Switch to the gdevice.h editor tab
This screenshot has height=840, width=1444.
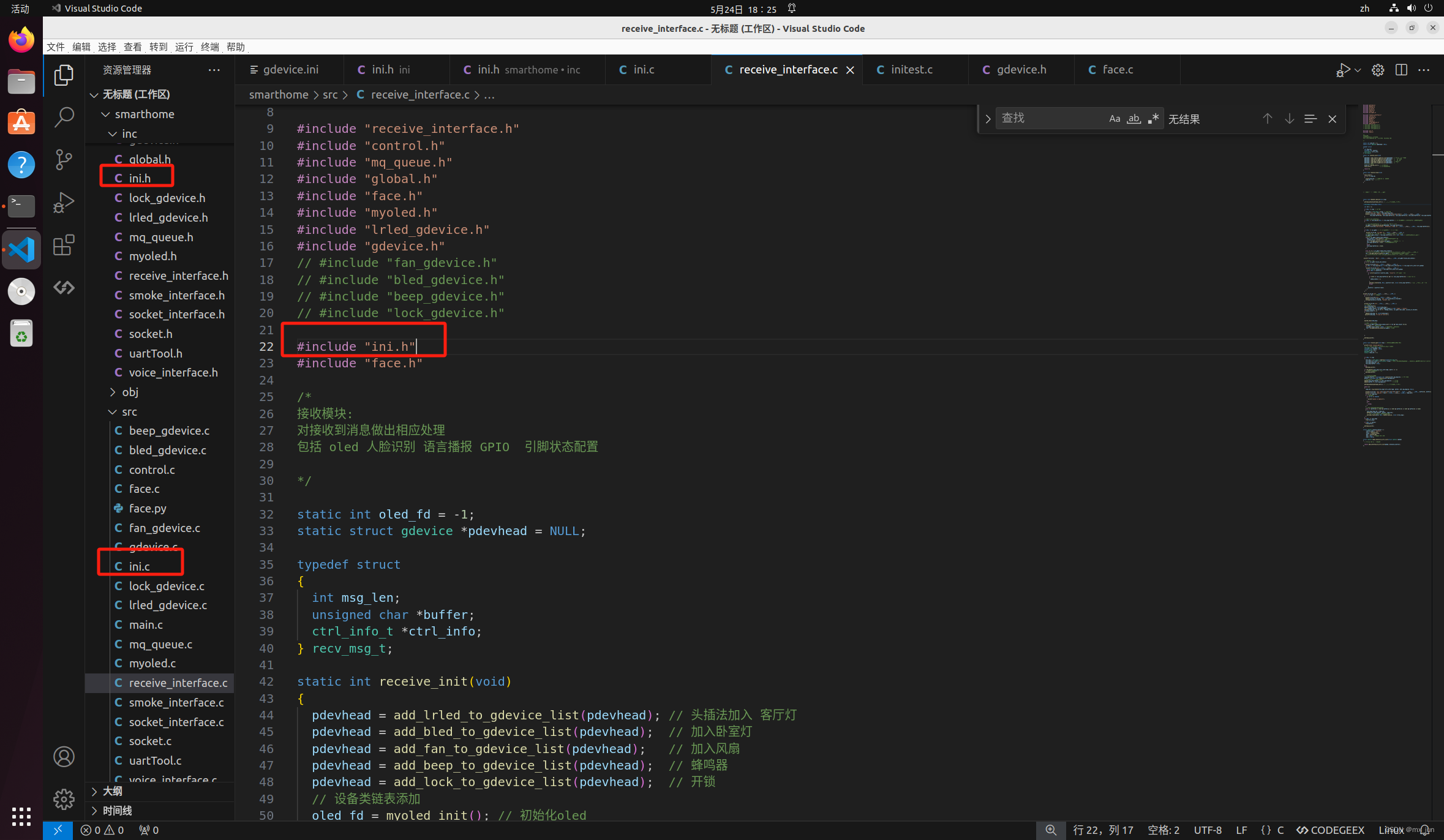point(1021,70)
